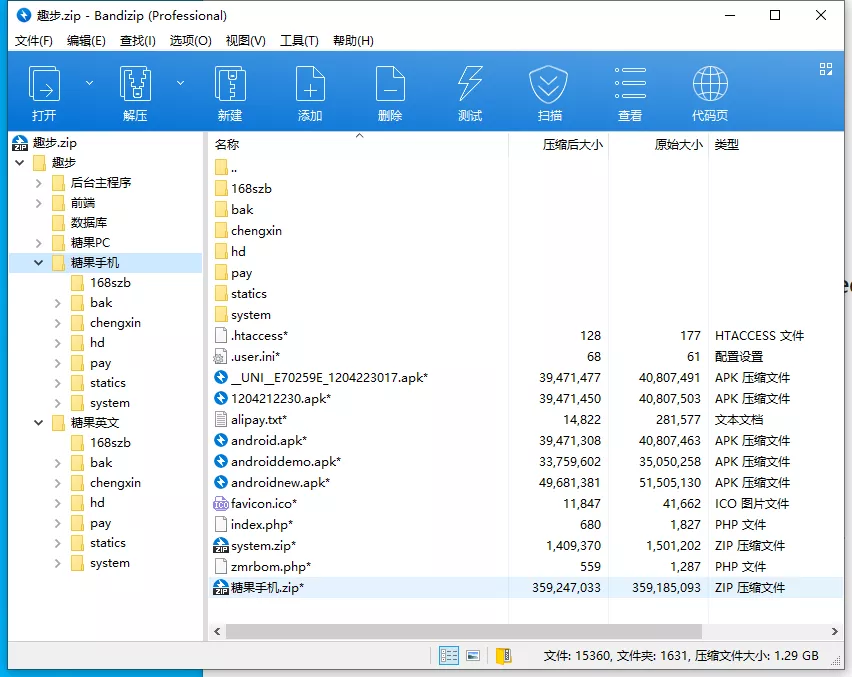This screenshot has height=677, width=852.
Task: Toggle details list view in status bar
Action: click(x=448, y=655)
